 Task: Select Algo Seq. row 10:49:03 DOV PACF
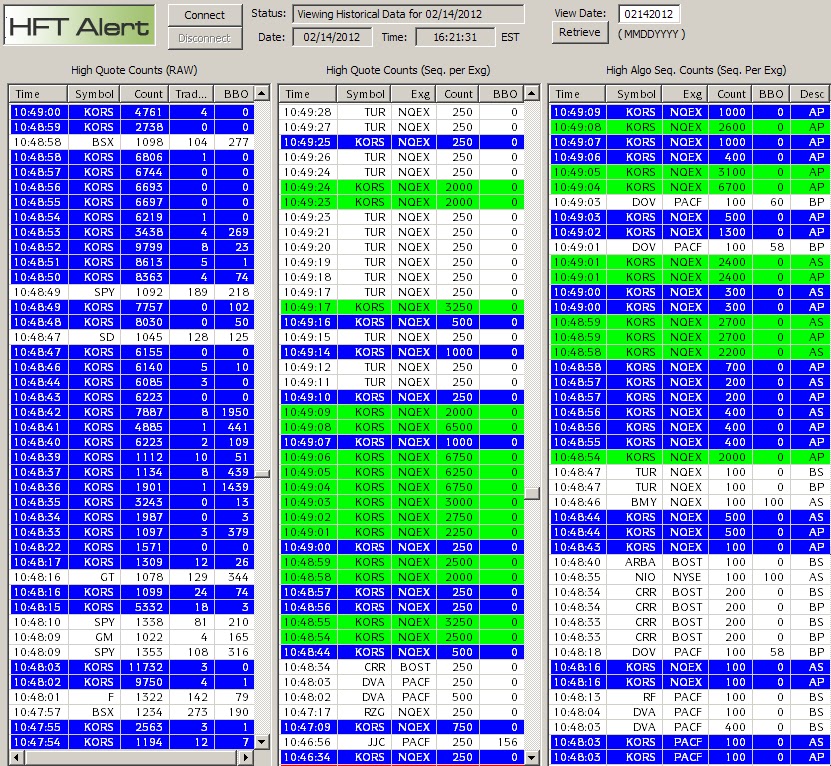691,202
